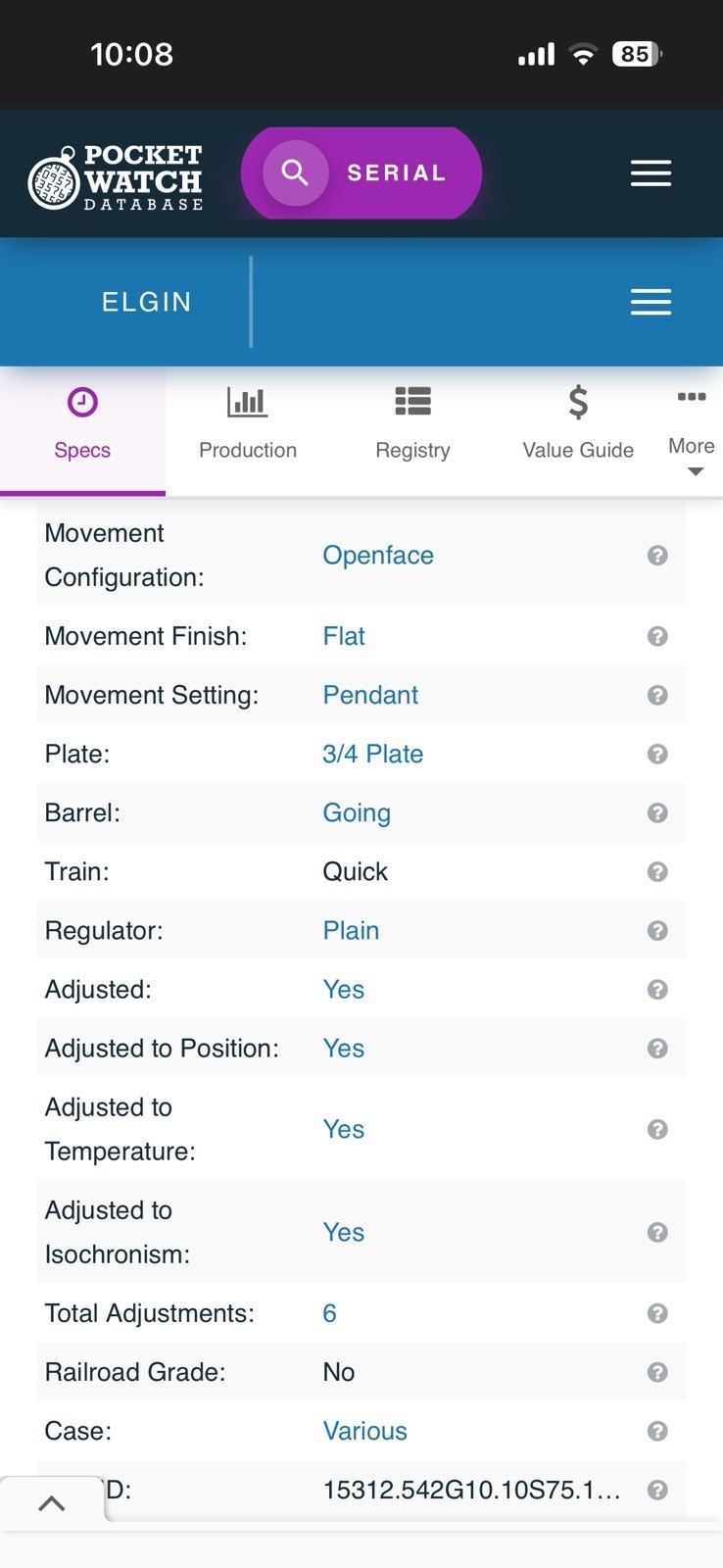
Task: Follow the Pendant setting link
Action: click(x=370, y=695)
